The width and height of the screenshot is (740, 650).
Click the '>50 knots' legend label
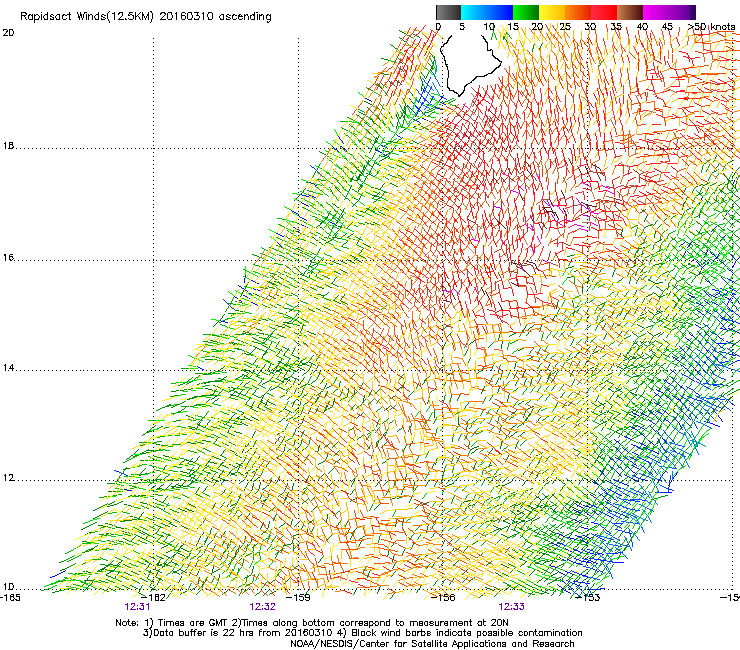pos(711,27)
